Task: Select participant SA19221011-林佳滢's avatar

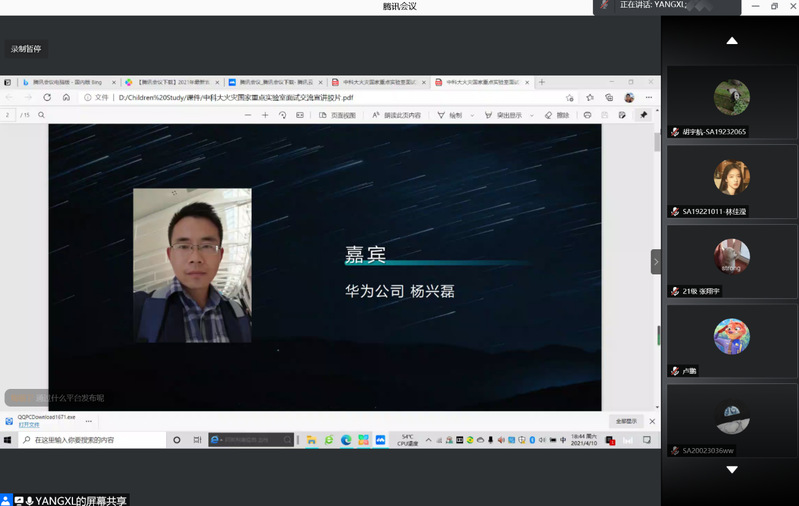Action: (732, 177)
